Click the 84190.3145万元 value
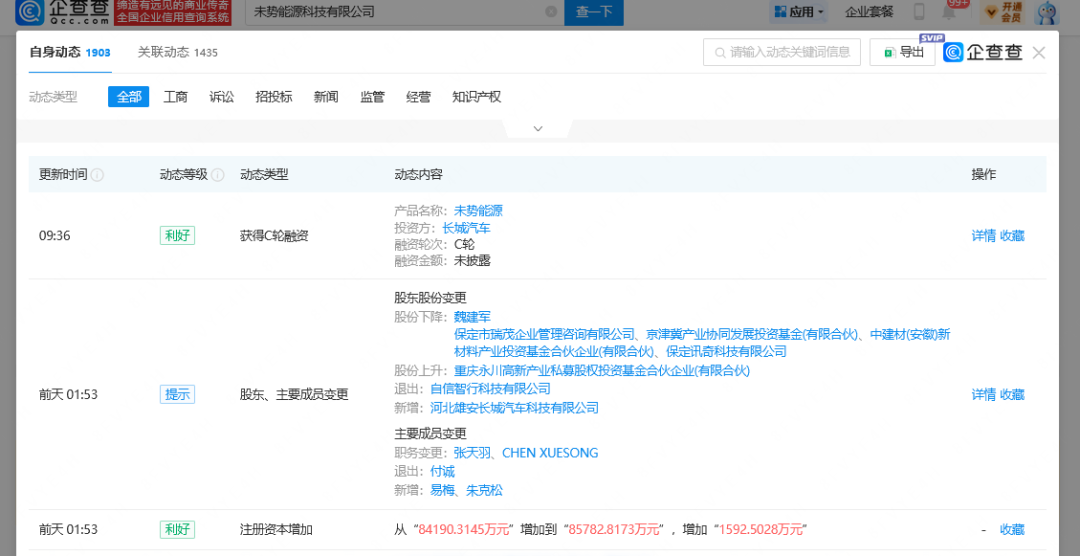Screen dimensions: 1080x556 coord(464,530)
